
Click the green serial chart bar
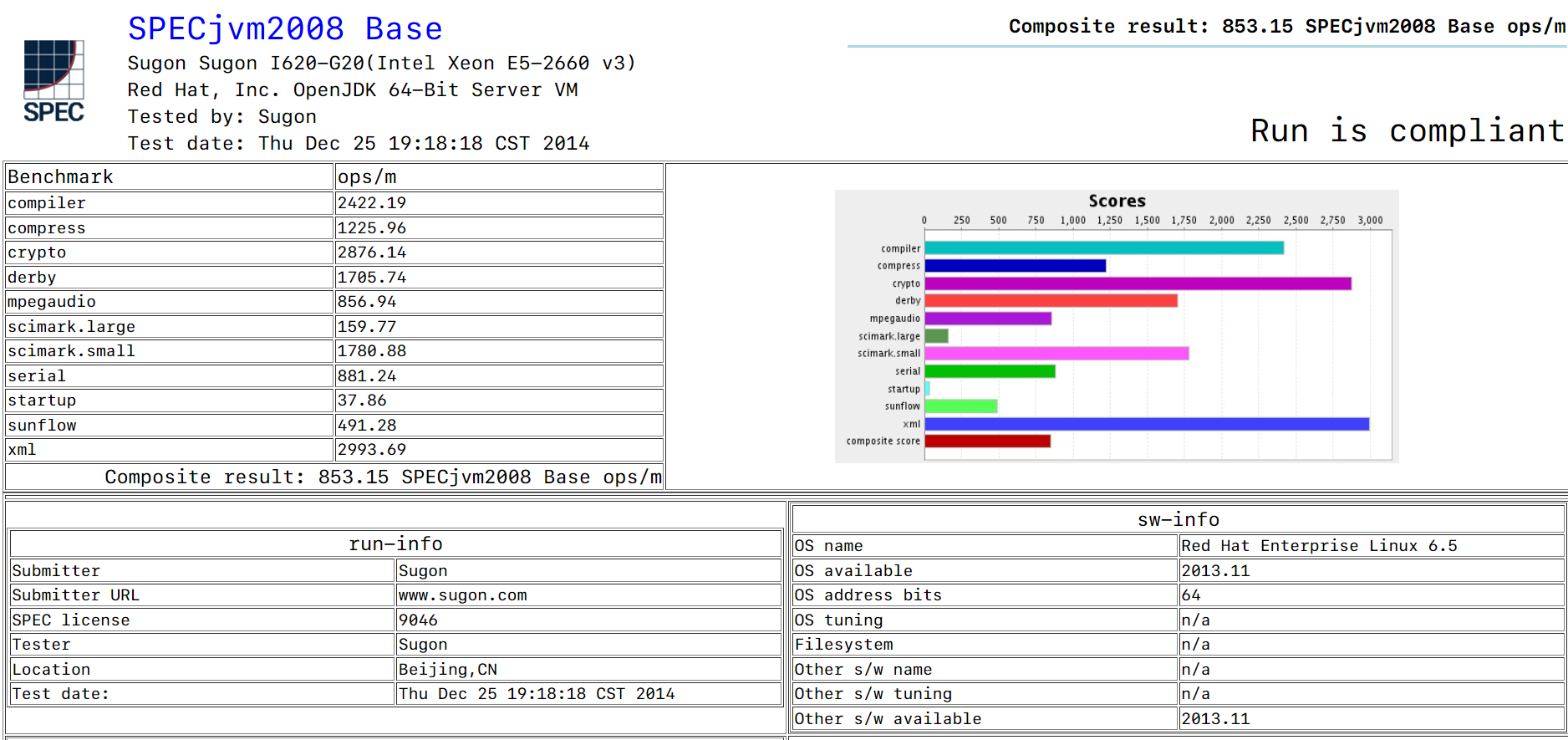pos(990,371)
